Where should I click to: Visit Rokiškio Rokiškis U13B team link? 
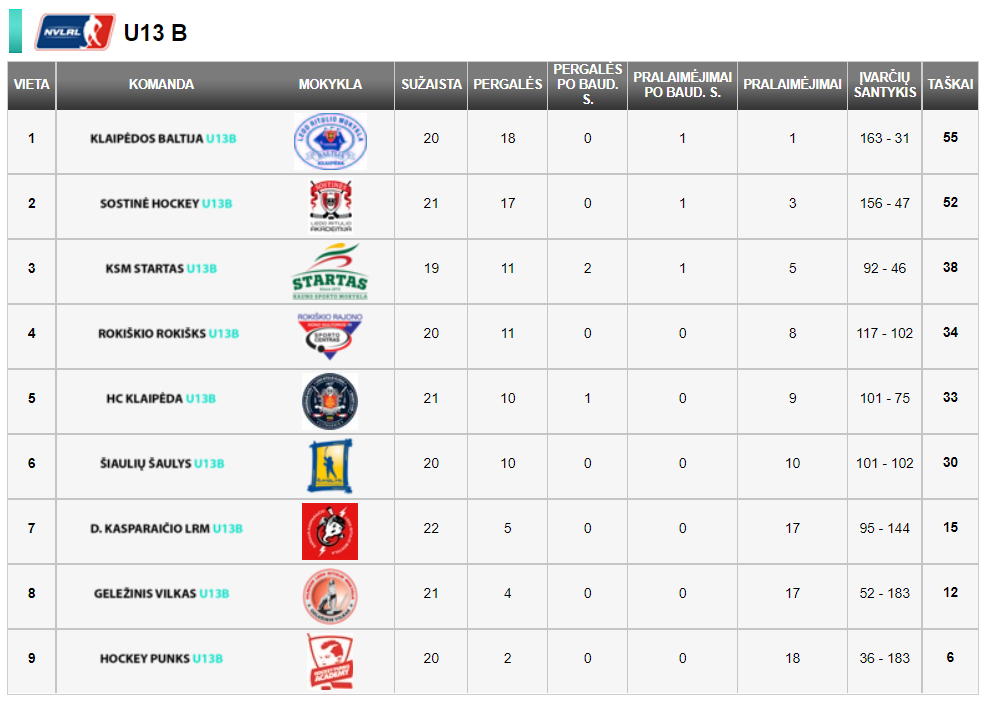169,333
